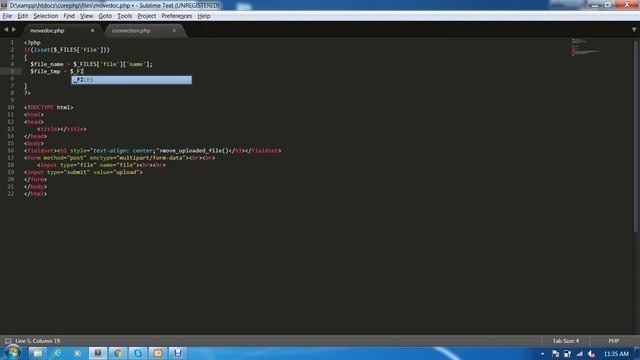Open the tab list dropdown arrow
Screen dimensions: 640x360
point(634,30)
